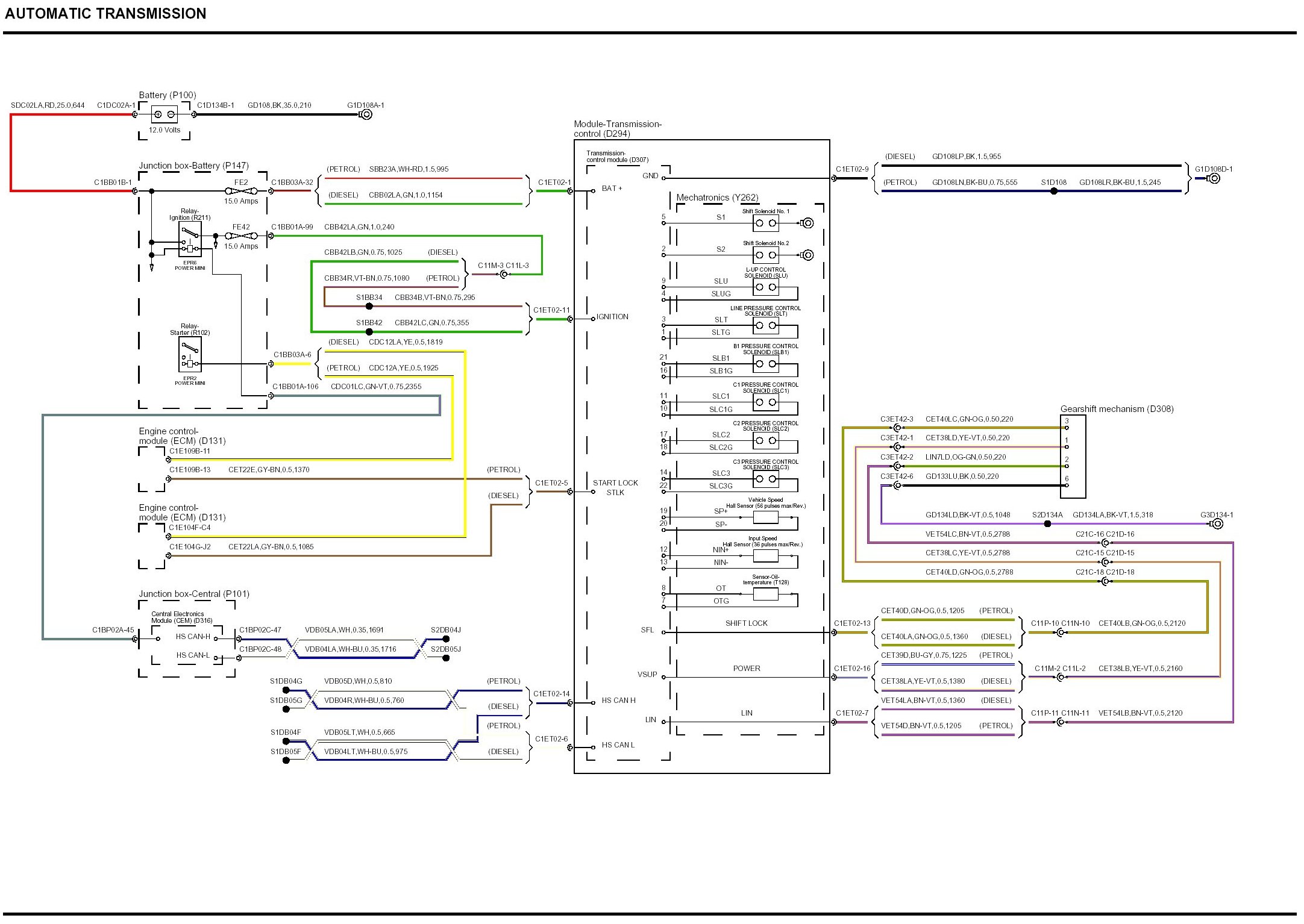1304x924 pixels.
Task: Click yellow wire CDC12LA label
Action: (405, 342)
